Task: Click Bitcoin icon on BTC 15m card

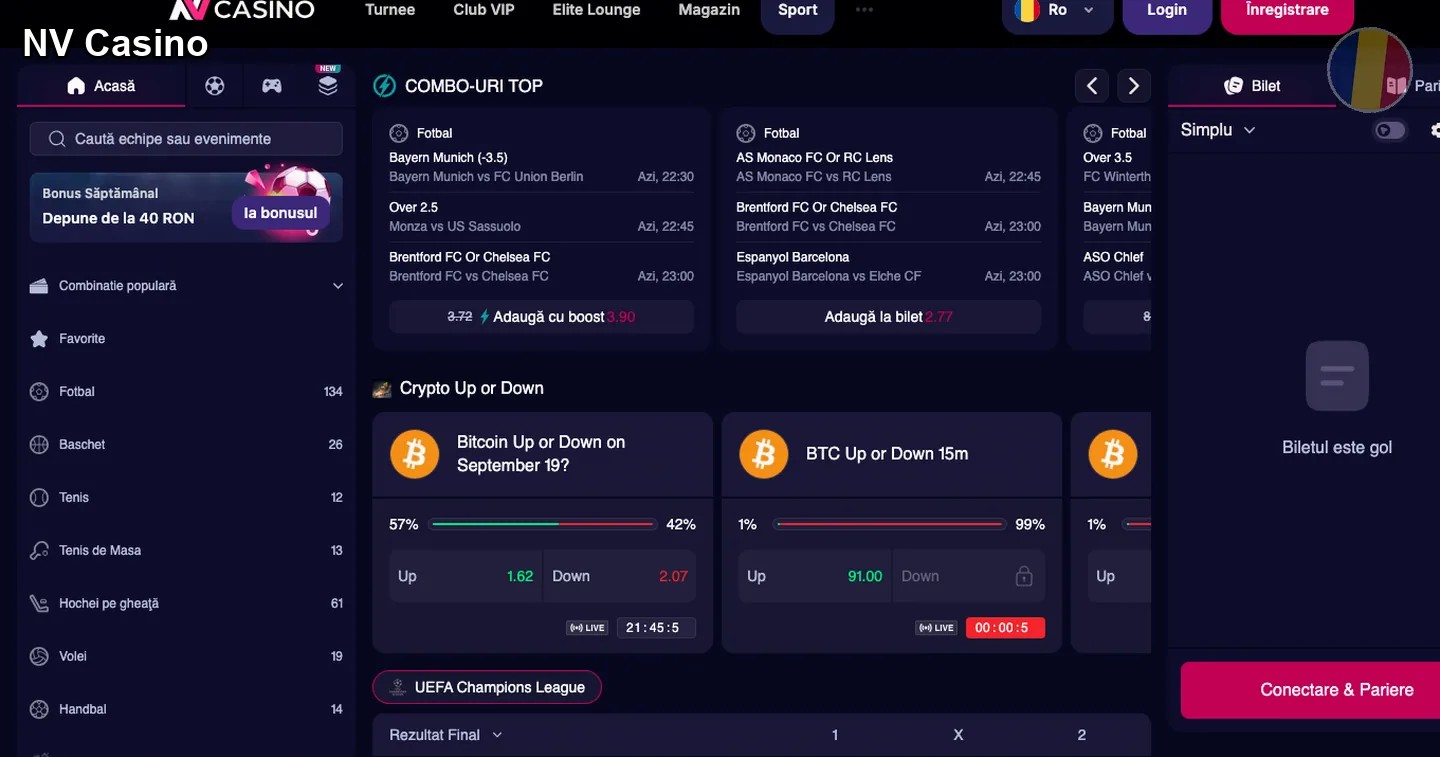Action: [x=764, y=454]
